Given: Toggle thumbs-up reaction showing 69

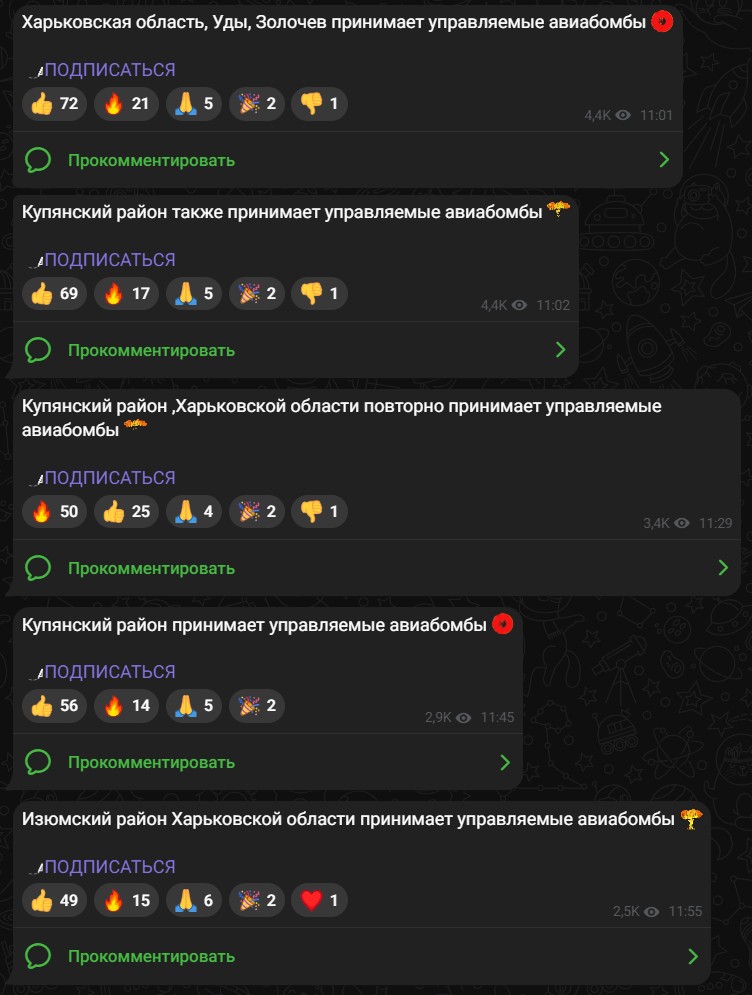Looking at the screenshot, I should tap(55, 293).
